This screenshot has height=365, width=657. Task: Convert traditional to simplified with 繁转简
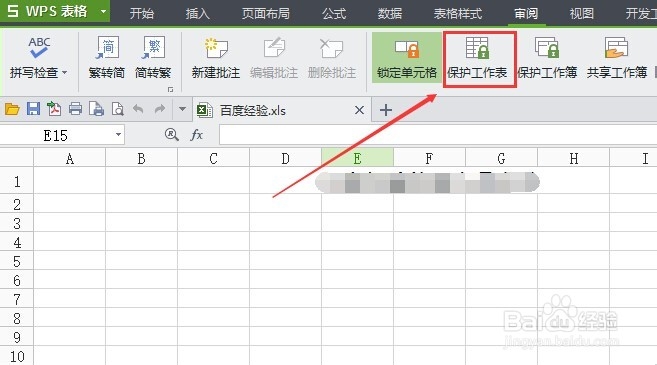[107, 58]
